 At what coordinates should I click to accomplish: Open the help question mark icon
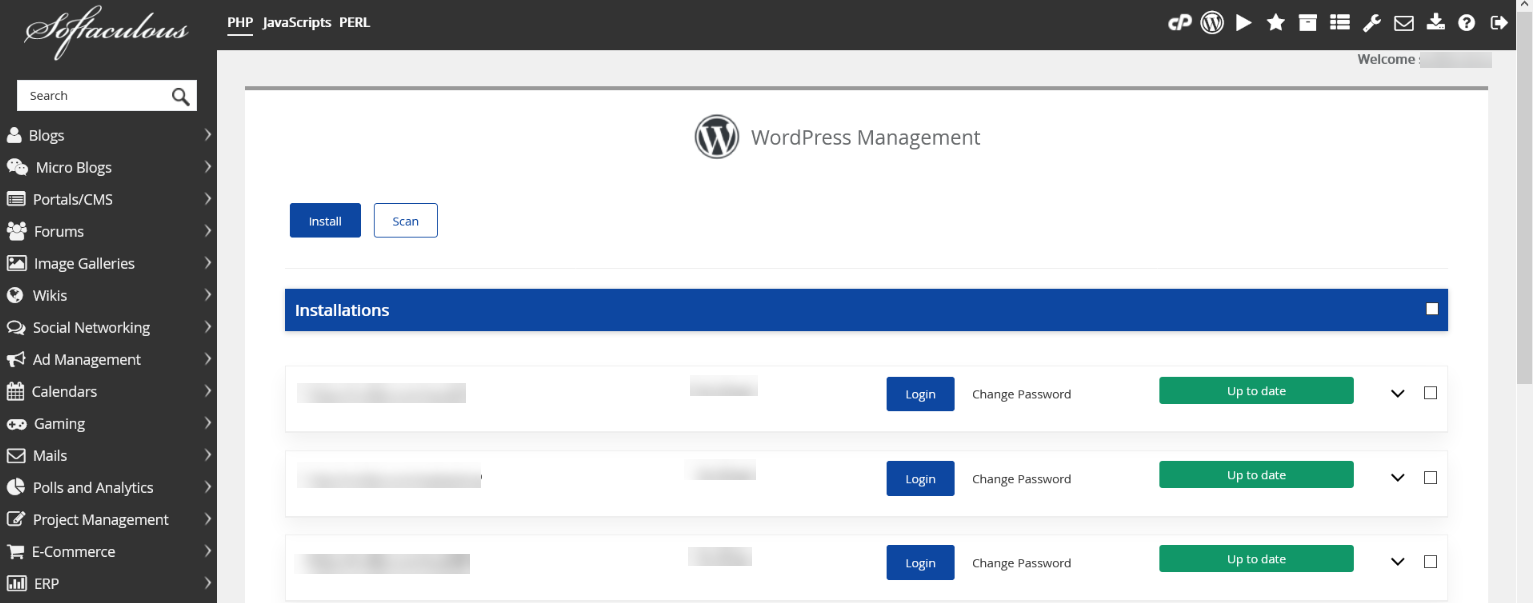coord(1467,21)
